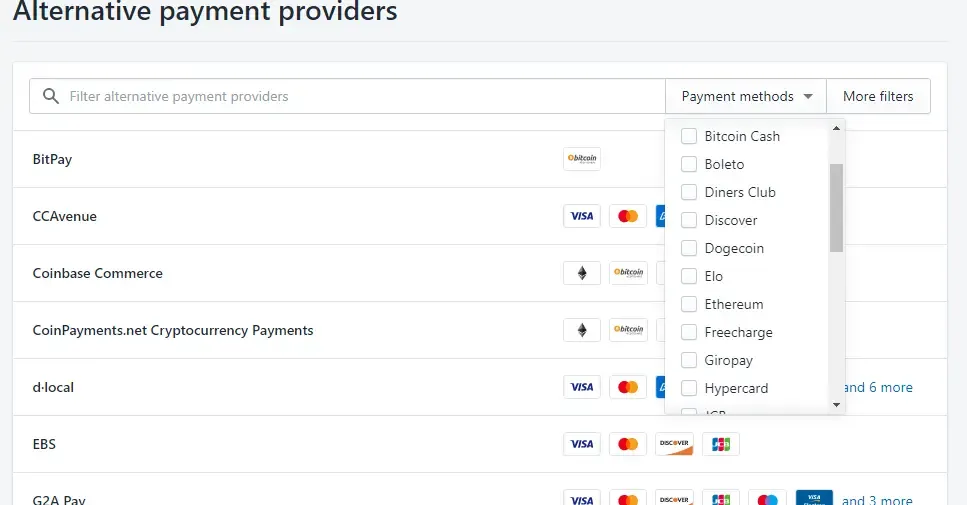The image size is (967, 505).
Task: Enable the Dogecoin filter checkbox
Action: (689, 248)
